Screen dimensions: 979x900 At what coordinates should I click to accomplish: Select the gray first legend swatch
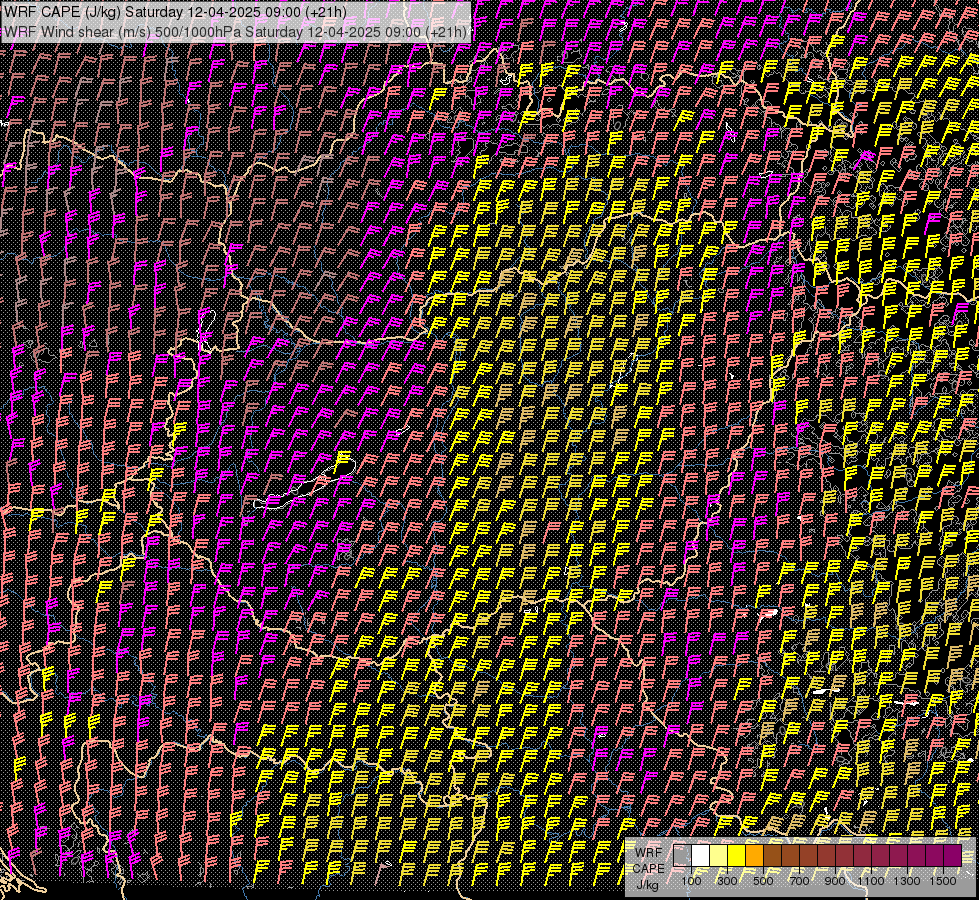click(x=682, y=856)
